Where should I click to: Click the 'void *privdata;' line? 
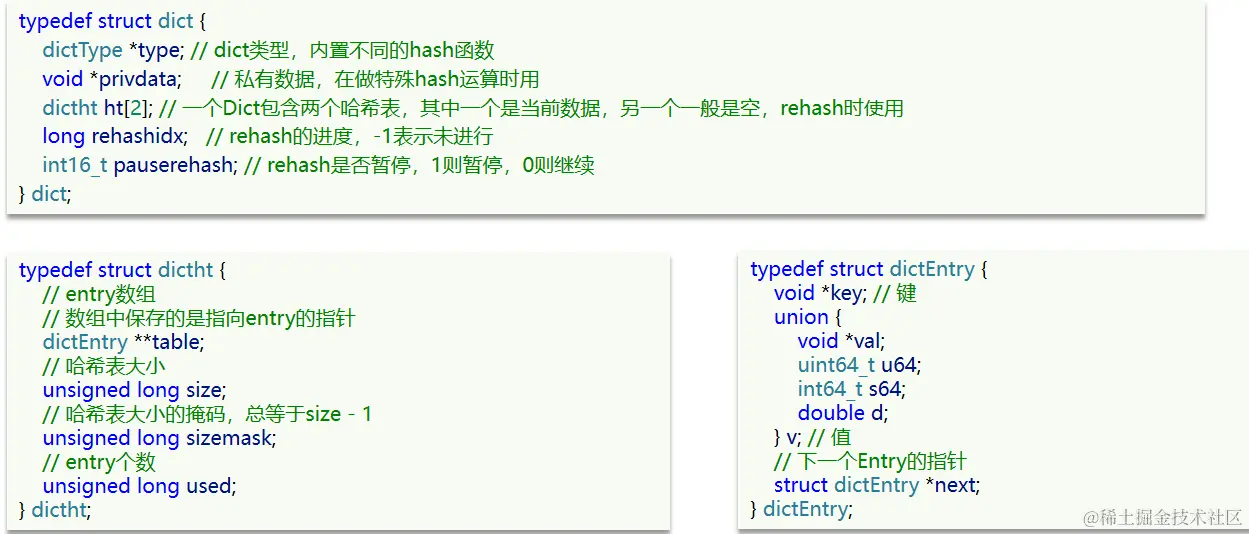(291, 79)
